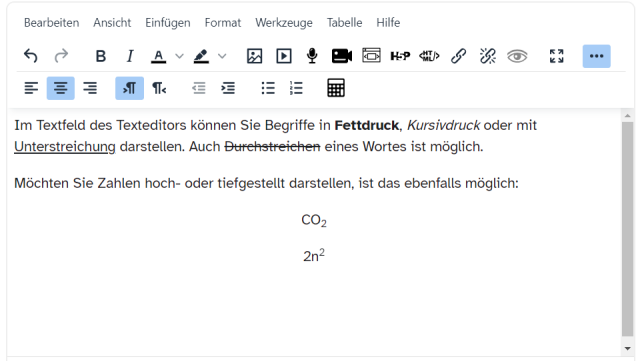Open the equation editor calculator icon

[x=336, y=88]
